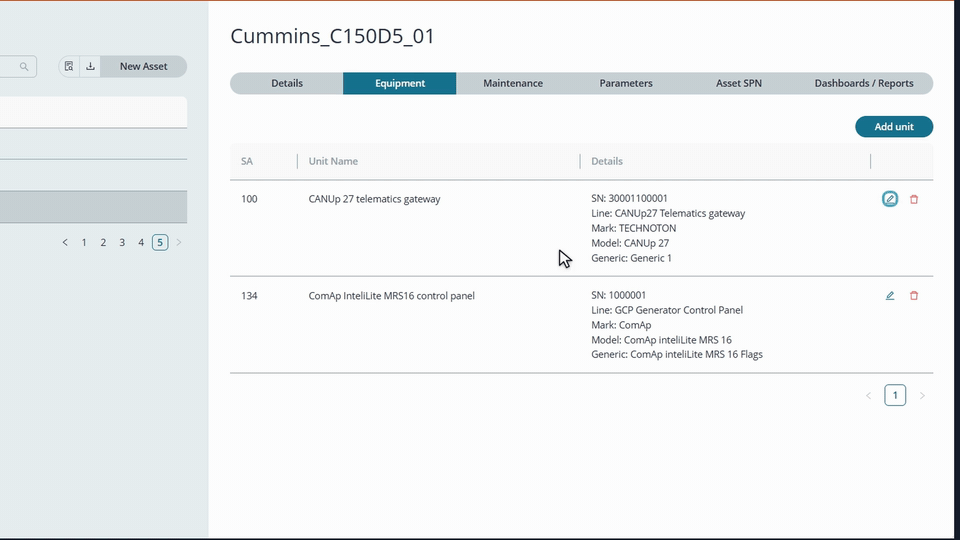Click the Unit Name column header
The height and width of the screenshot is (540, 960).
(333, 161)
